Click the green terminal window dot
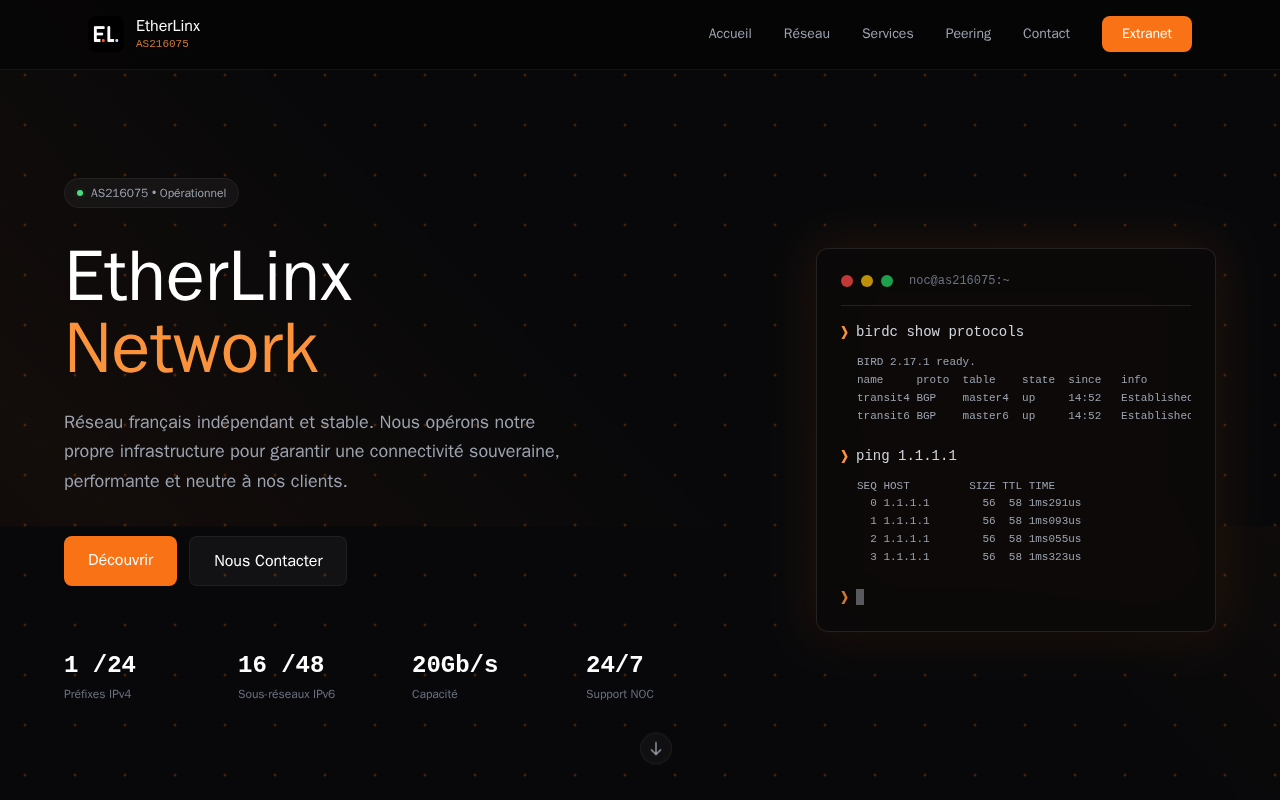This screenshot has height=800, width=1280. tap(887, 281)
